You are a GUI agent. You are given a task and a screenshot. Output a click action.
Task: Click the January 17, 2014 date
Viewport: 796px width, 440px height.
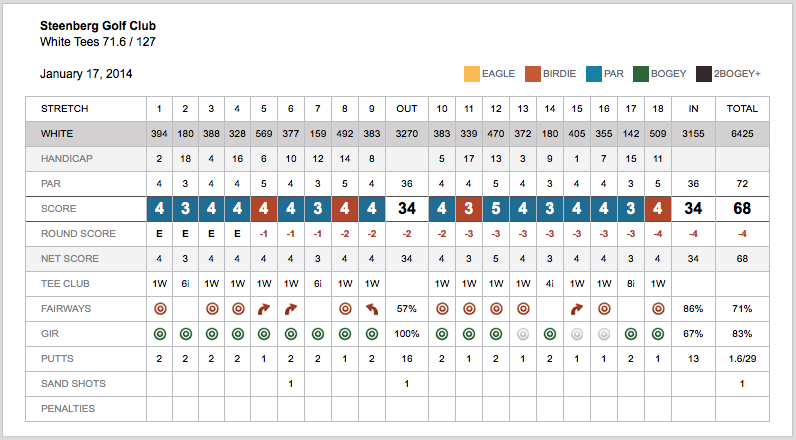click(x=86, y=74)
